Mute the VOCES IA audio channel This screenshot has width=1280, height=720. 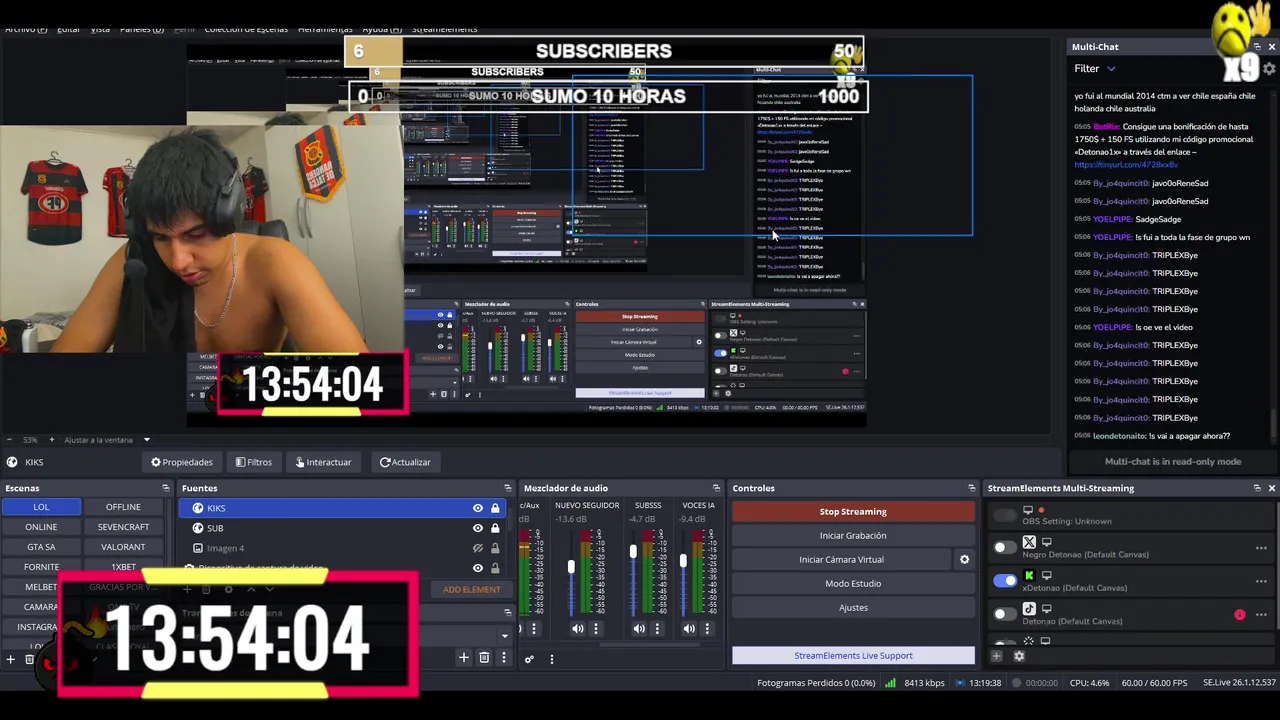tap(689, 629)
